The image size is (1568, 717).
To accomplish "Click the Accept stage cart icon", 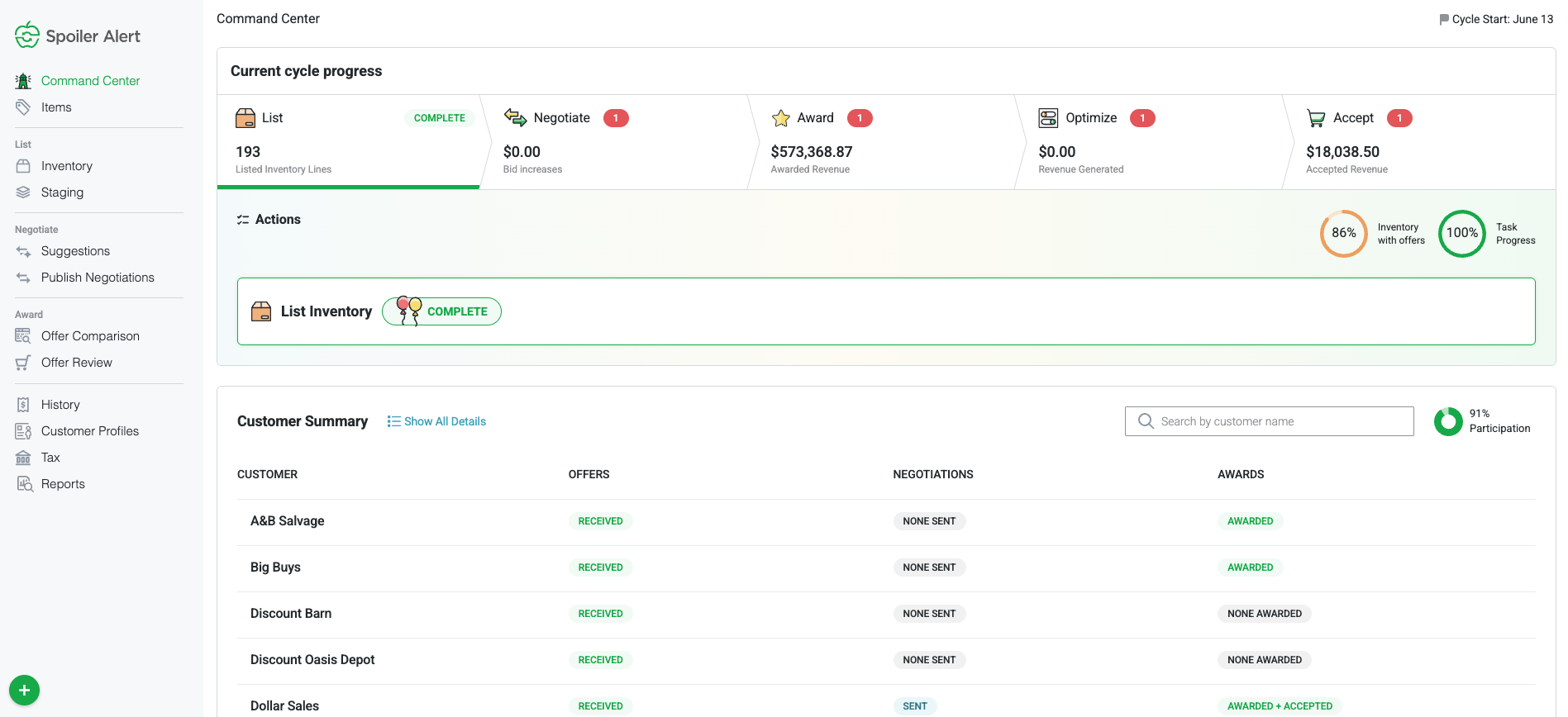I will (1316, 118).
